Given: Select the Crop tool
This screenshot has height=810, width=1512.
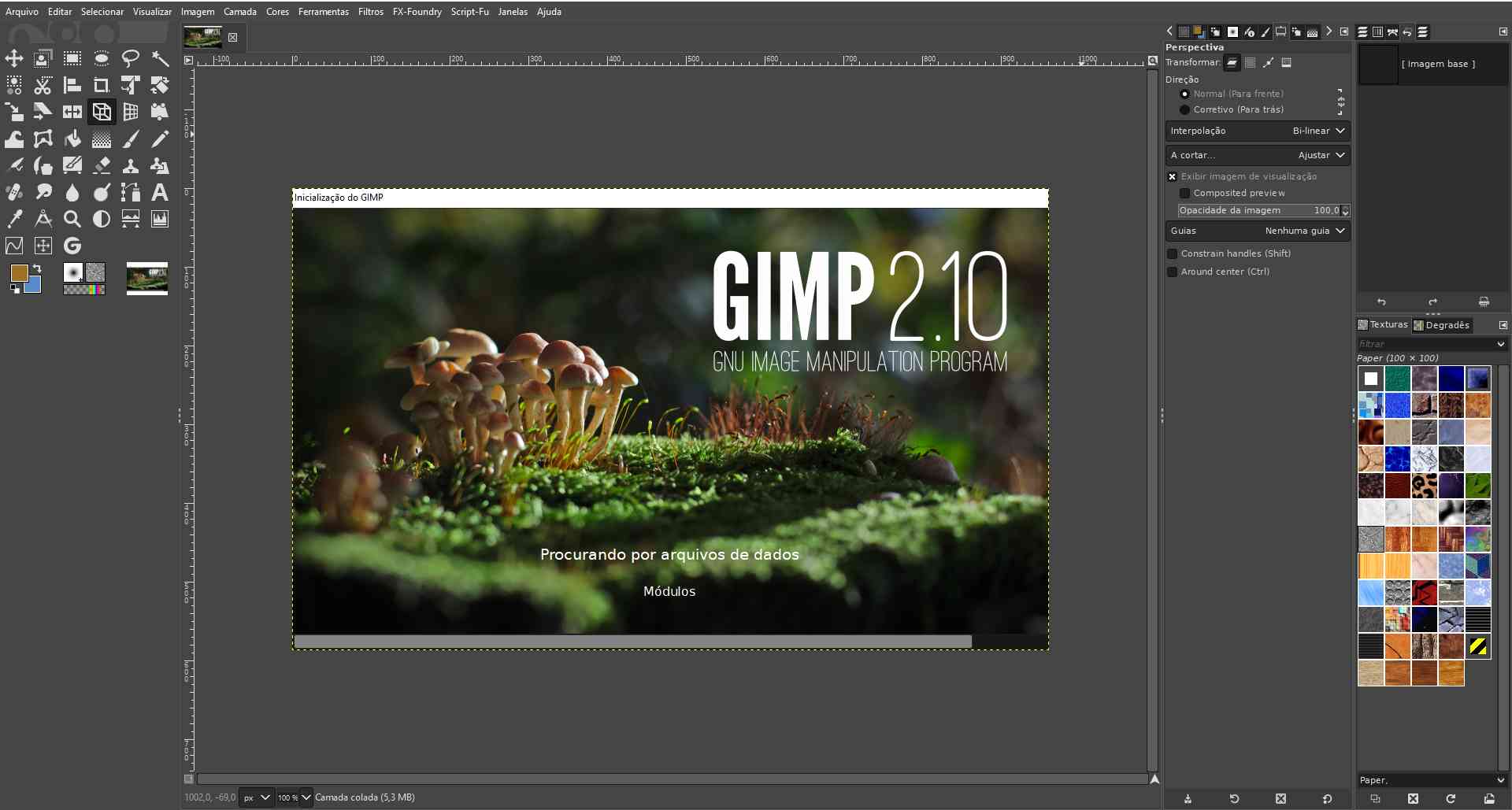Looking at the screenshot, I should (x=102, y=85).
